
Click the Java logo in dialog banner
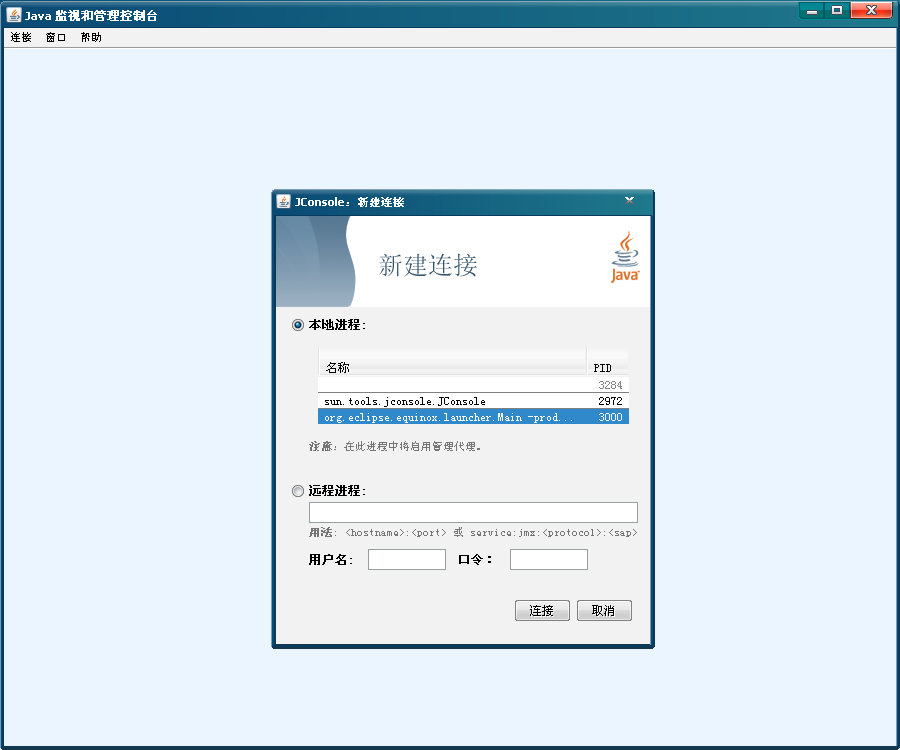pos(625,257)
